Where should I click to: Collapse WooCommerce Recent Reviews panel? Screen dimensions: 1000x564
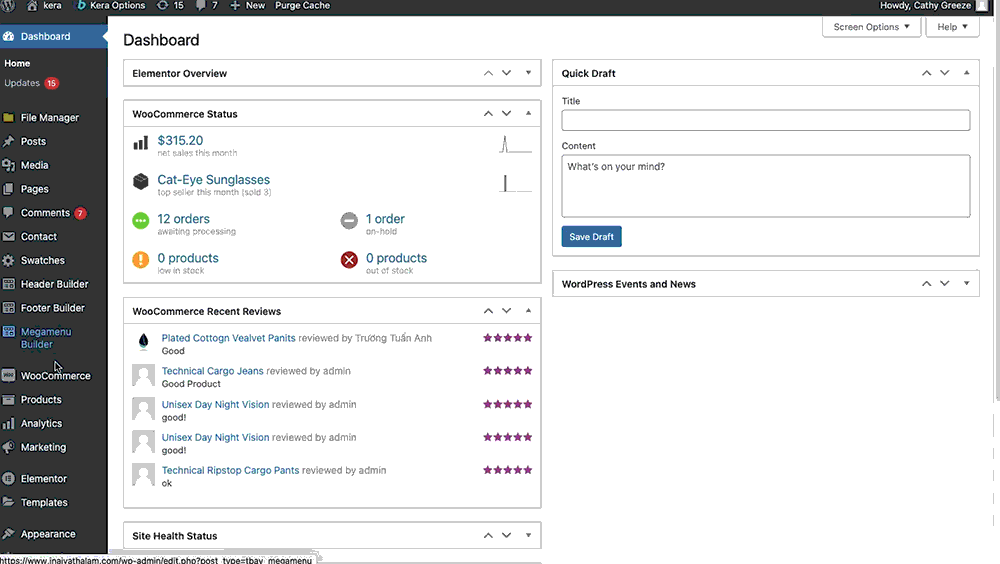coord(528,310)
